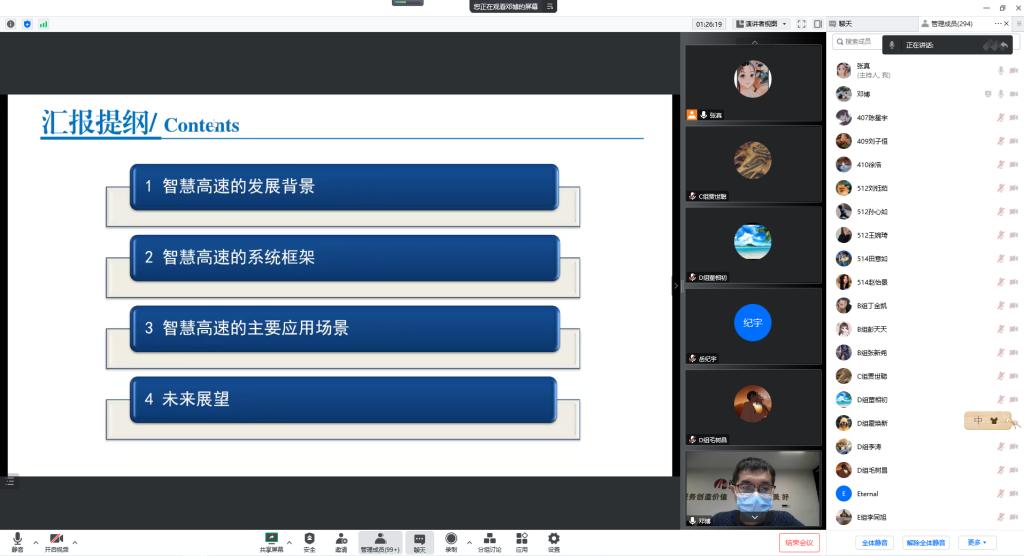The width and height of the screenshot is (1024, 556).
Task: Open 分组讨论 breakout rooms
Action: click(x=489, y=539)
